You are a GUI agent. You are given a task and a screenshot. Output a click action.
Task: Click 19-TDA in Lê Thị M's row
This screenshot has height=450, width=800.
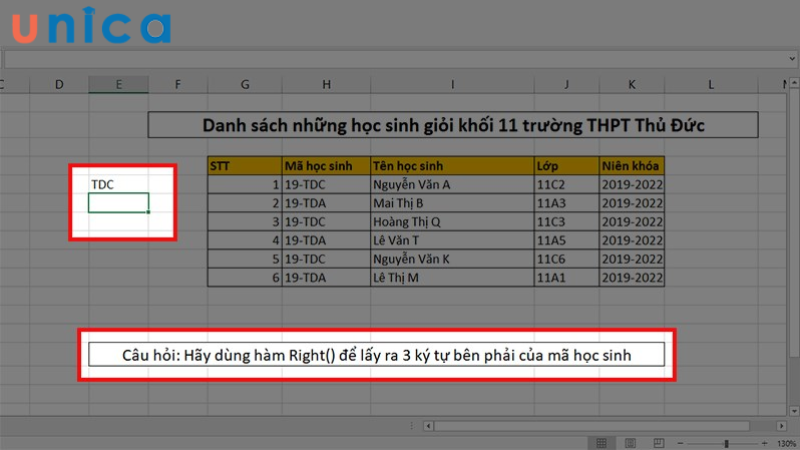point(327,278)
